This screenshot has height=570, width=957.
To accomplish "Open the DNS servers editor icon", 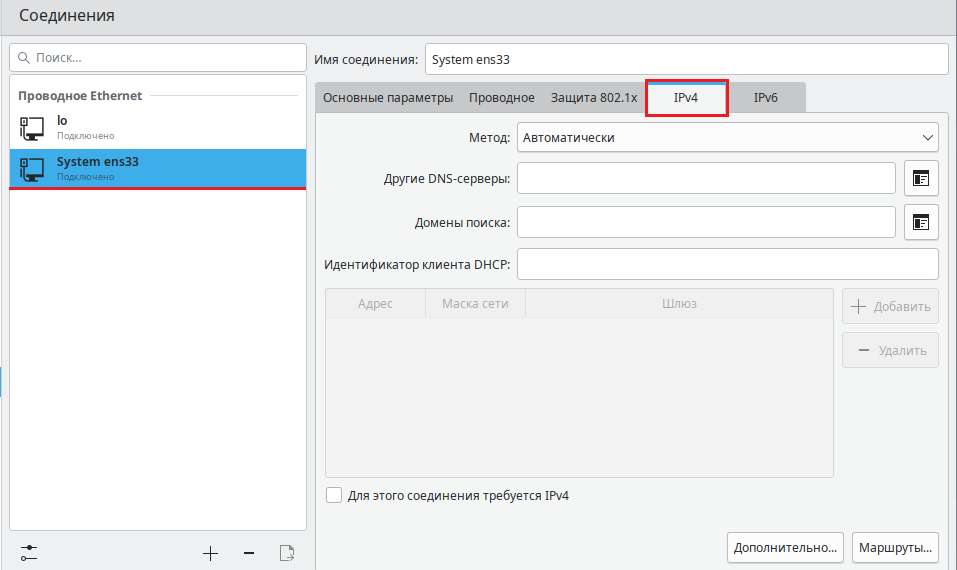I will pyautogui.click(x=921, y=178).
